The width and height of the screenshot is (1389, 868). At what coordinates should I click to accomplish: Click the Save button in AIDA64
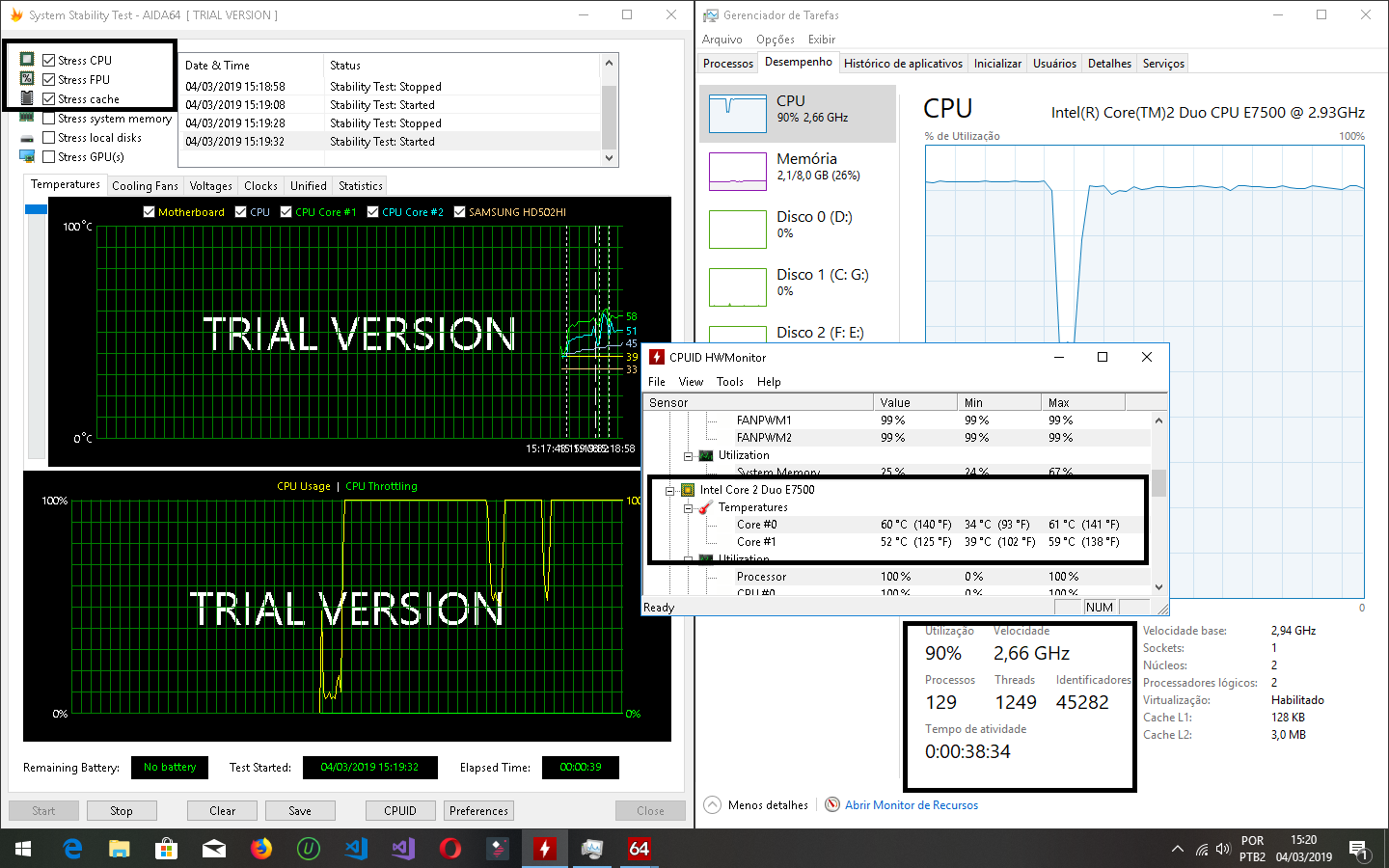300,811
